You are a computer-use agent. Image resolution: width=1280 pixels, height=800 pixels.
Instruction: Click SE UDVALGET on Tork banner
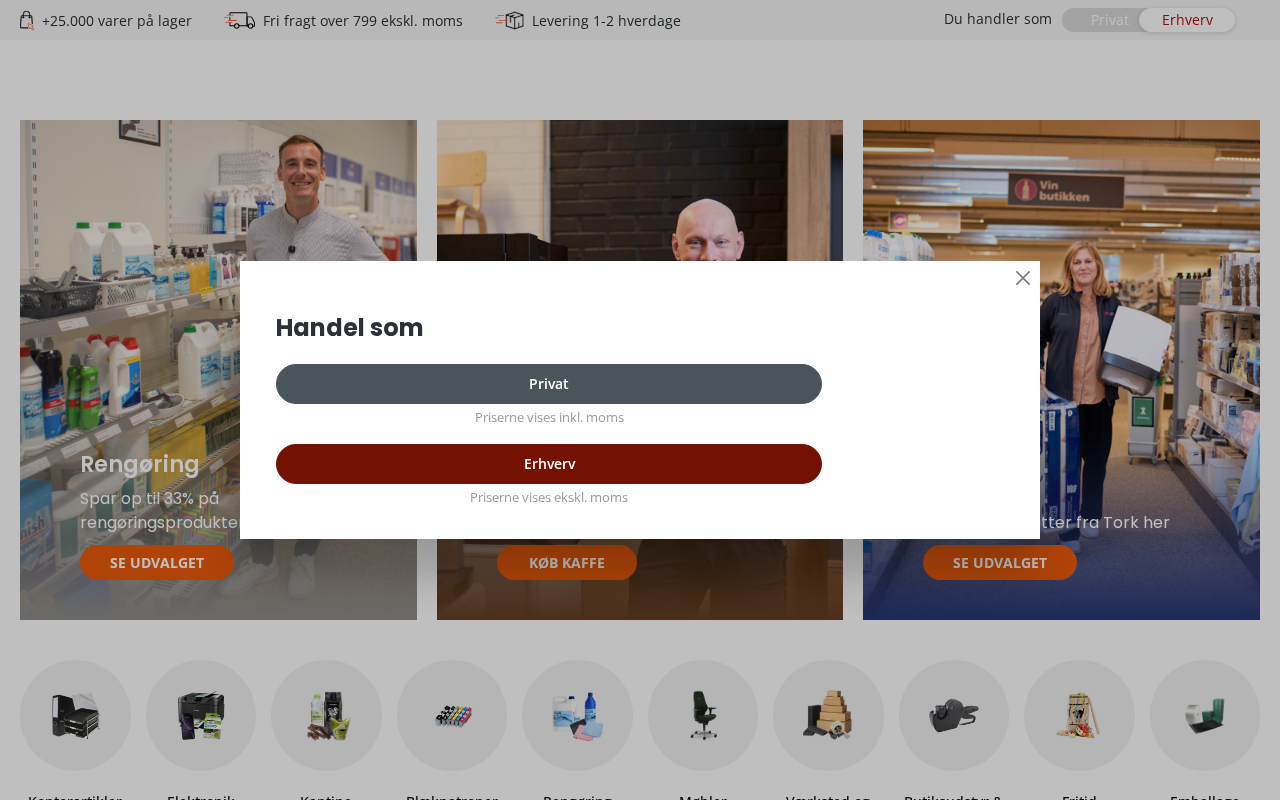(x=1000, y=562)
